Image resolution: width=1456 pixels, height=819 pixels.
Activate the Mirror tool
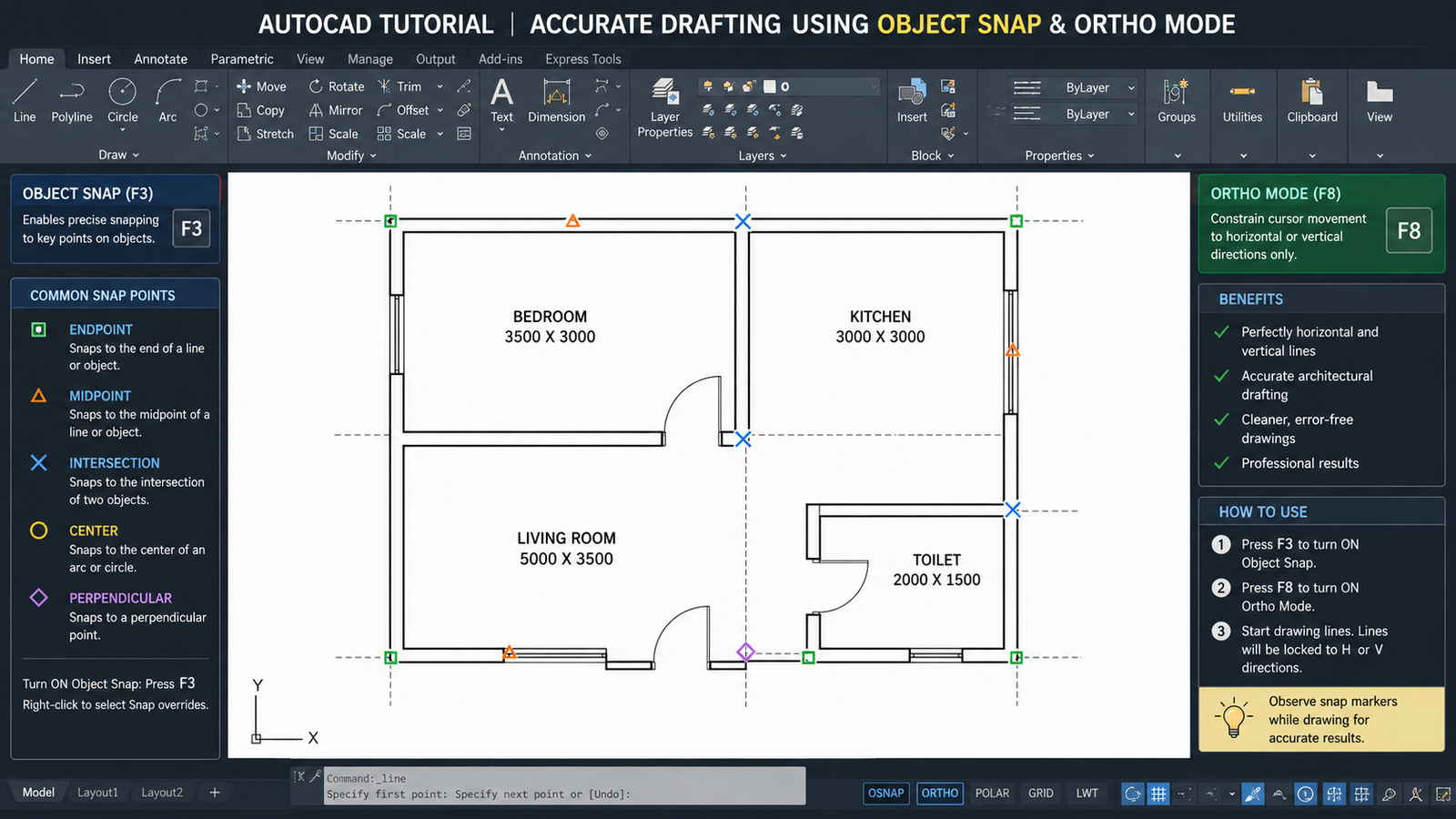pos(335,110)
